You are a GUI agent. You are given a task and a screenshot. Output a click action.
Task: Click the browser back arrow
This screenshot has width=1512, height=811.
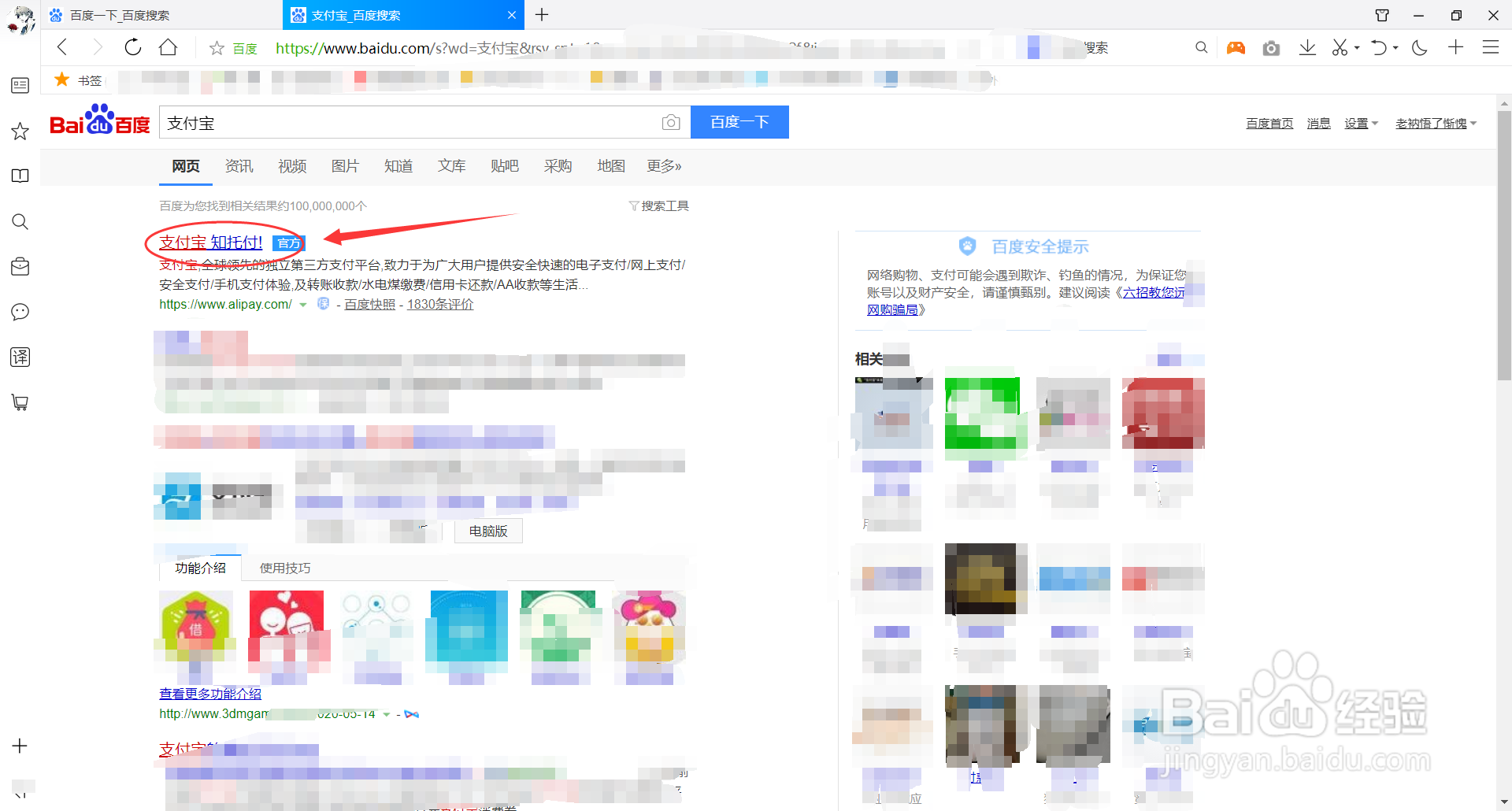pos(62,48)
